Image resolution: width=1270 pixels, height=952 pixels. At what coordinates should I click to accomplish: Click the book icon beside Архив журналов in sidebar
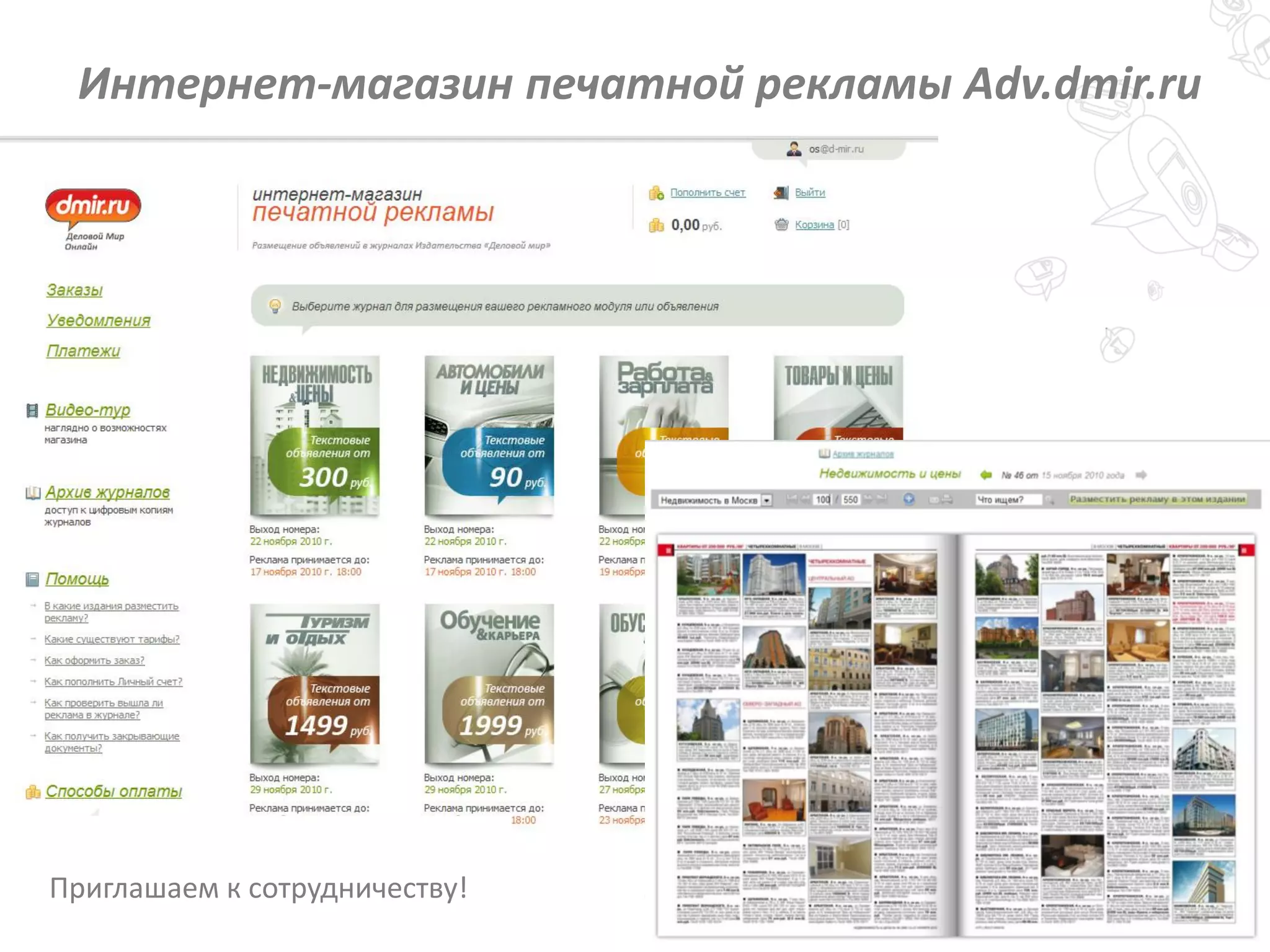33,493
